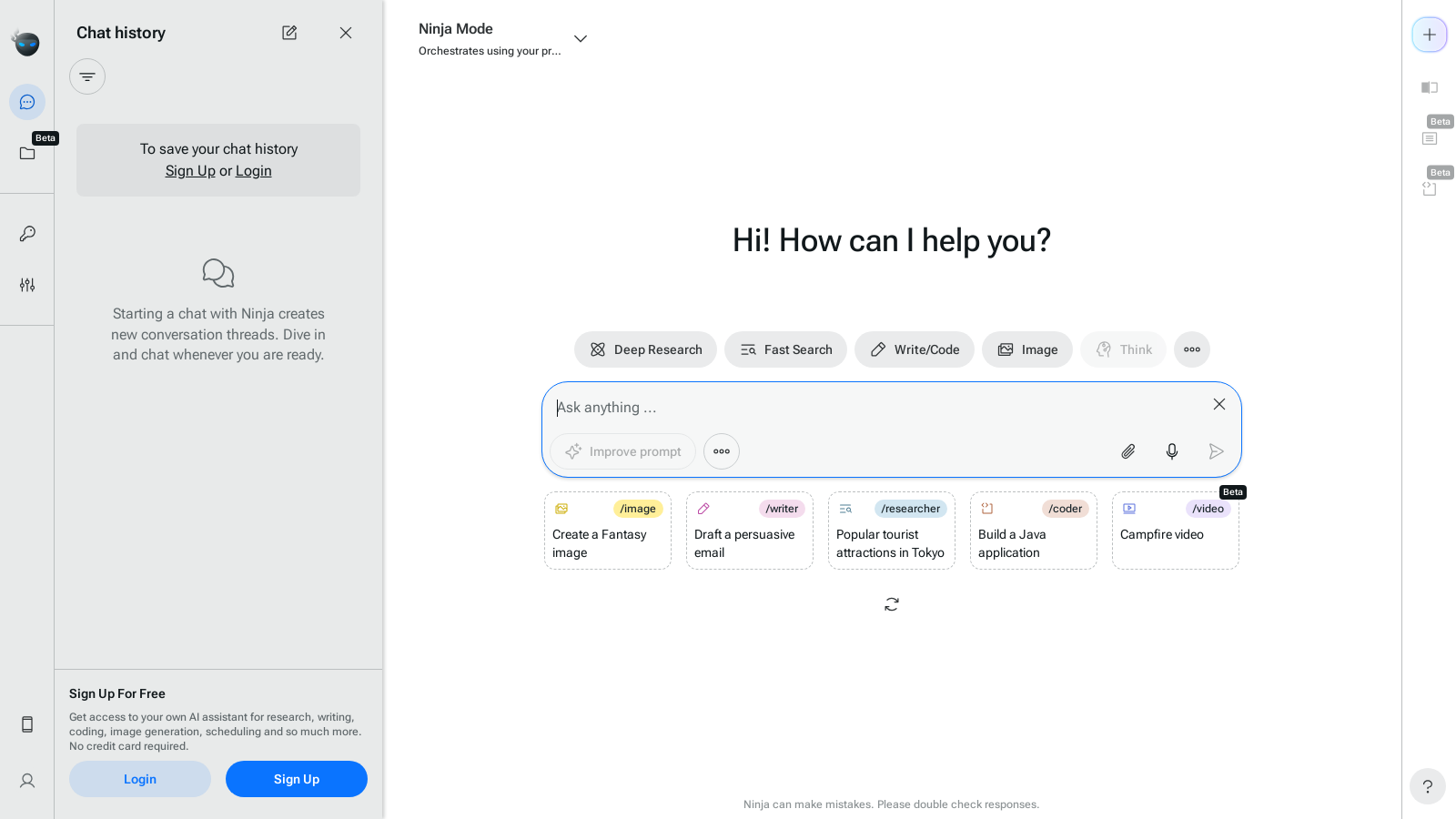This screenshot has width=1456, height=819.
Task: Click the Login link in chat history notice
Action: click(x=253, y=171)
